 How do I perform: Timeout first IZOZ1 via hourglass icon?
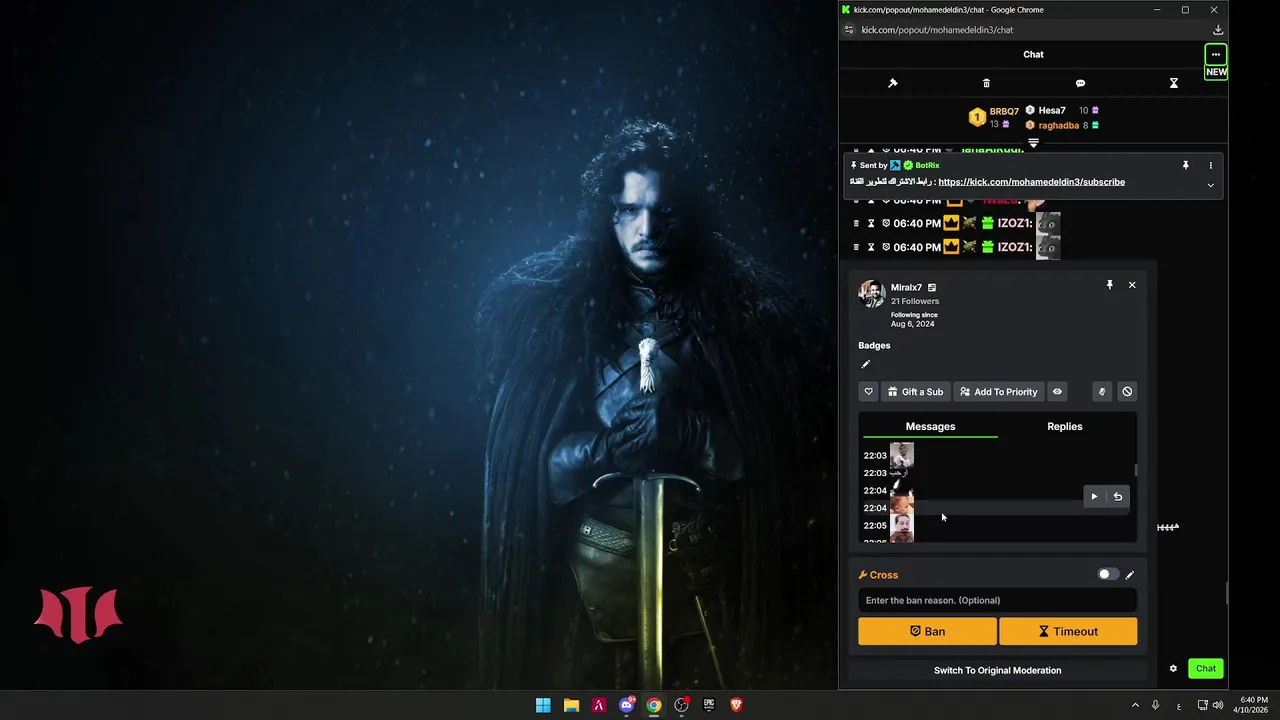pyautogui.click(x=871, y=223)
